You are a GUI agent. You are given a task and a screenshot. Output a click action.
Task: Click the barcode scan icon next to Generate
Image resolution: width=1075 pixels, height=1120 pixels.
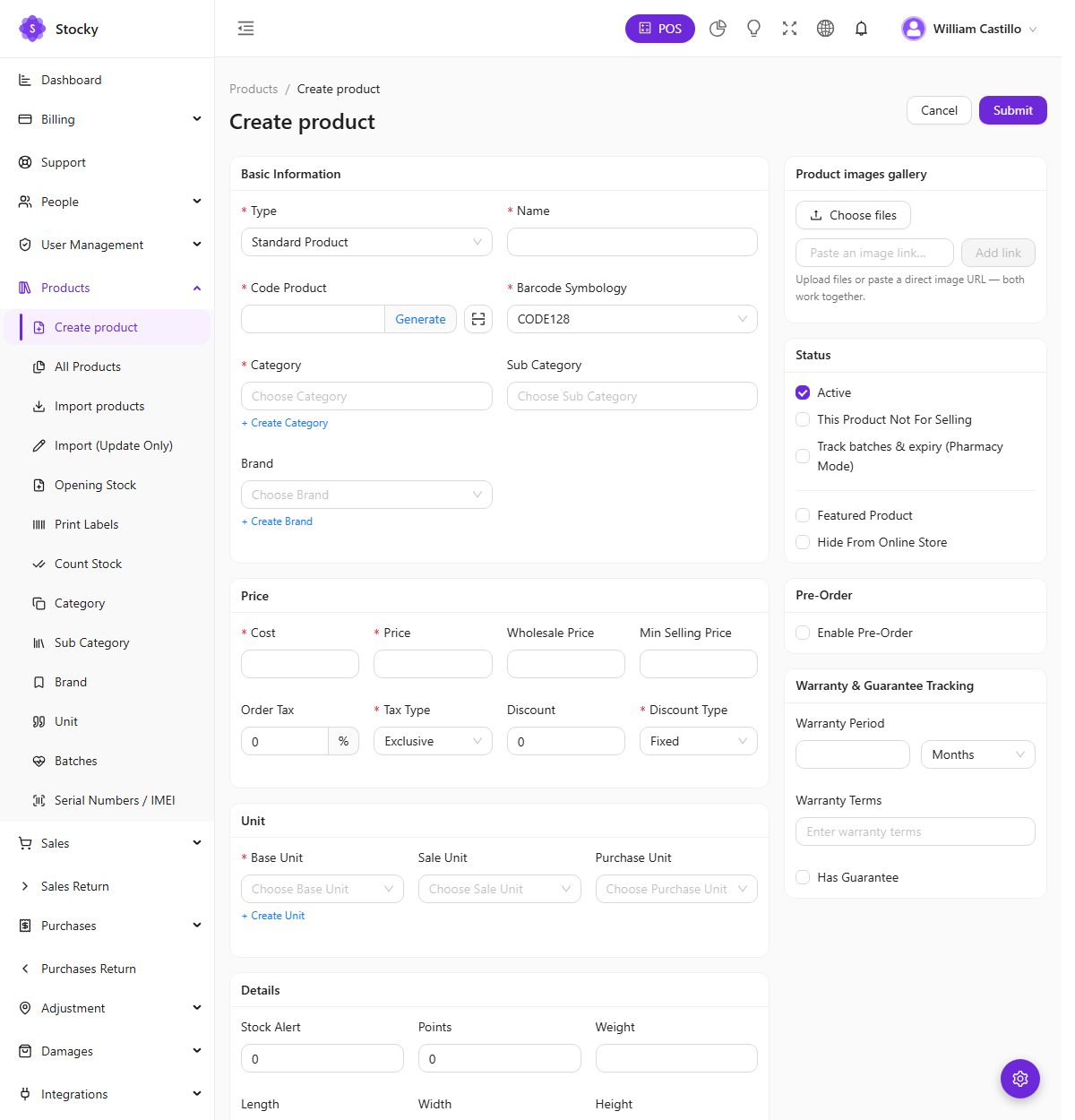[x=478, y=319]
